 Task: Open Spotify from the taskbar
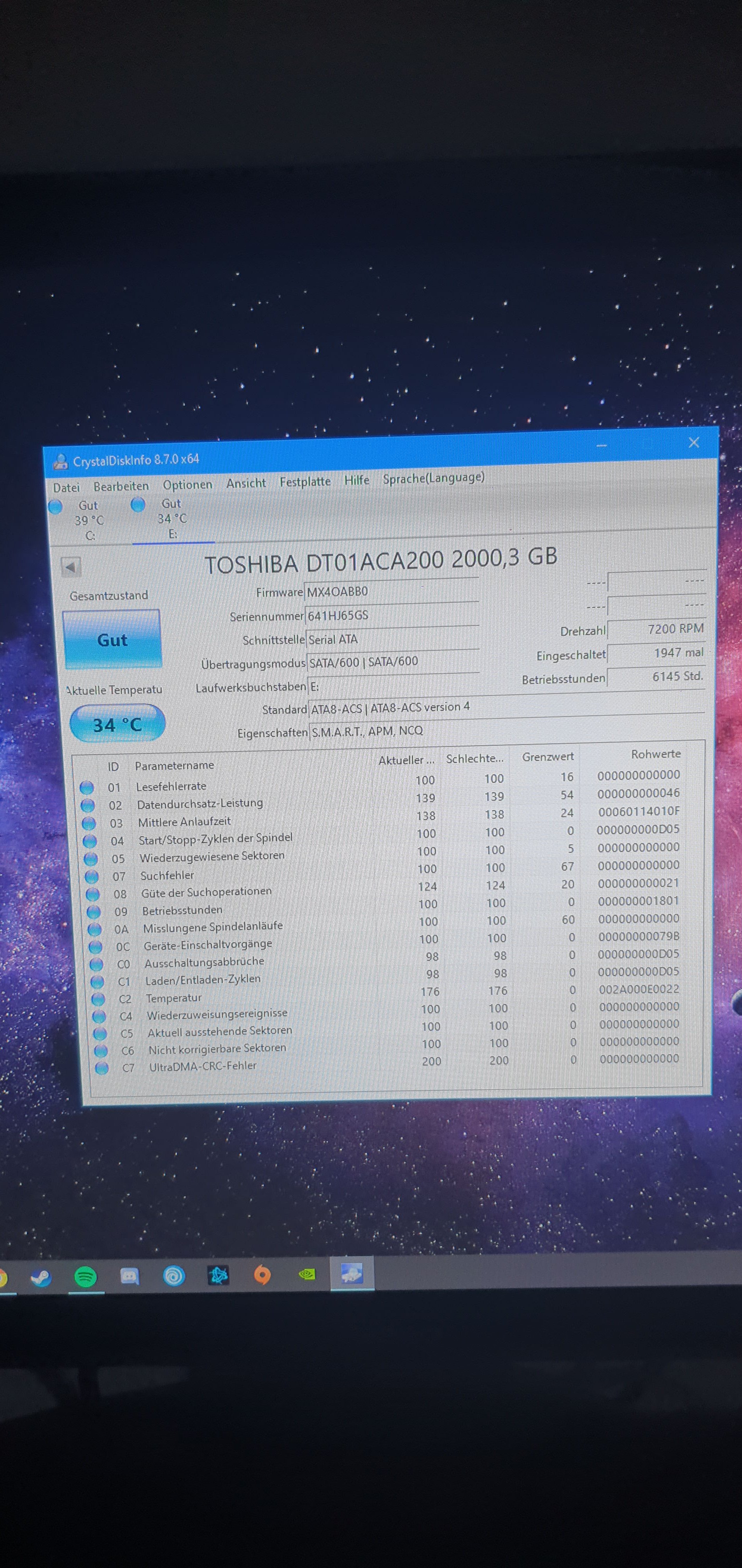pyautogui.click(x=85, y=1276)
